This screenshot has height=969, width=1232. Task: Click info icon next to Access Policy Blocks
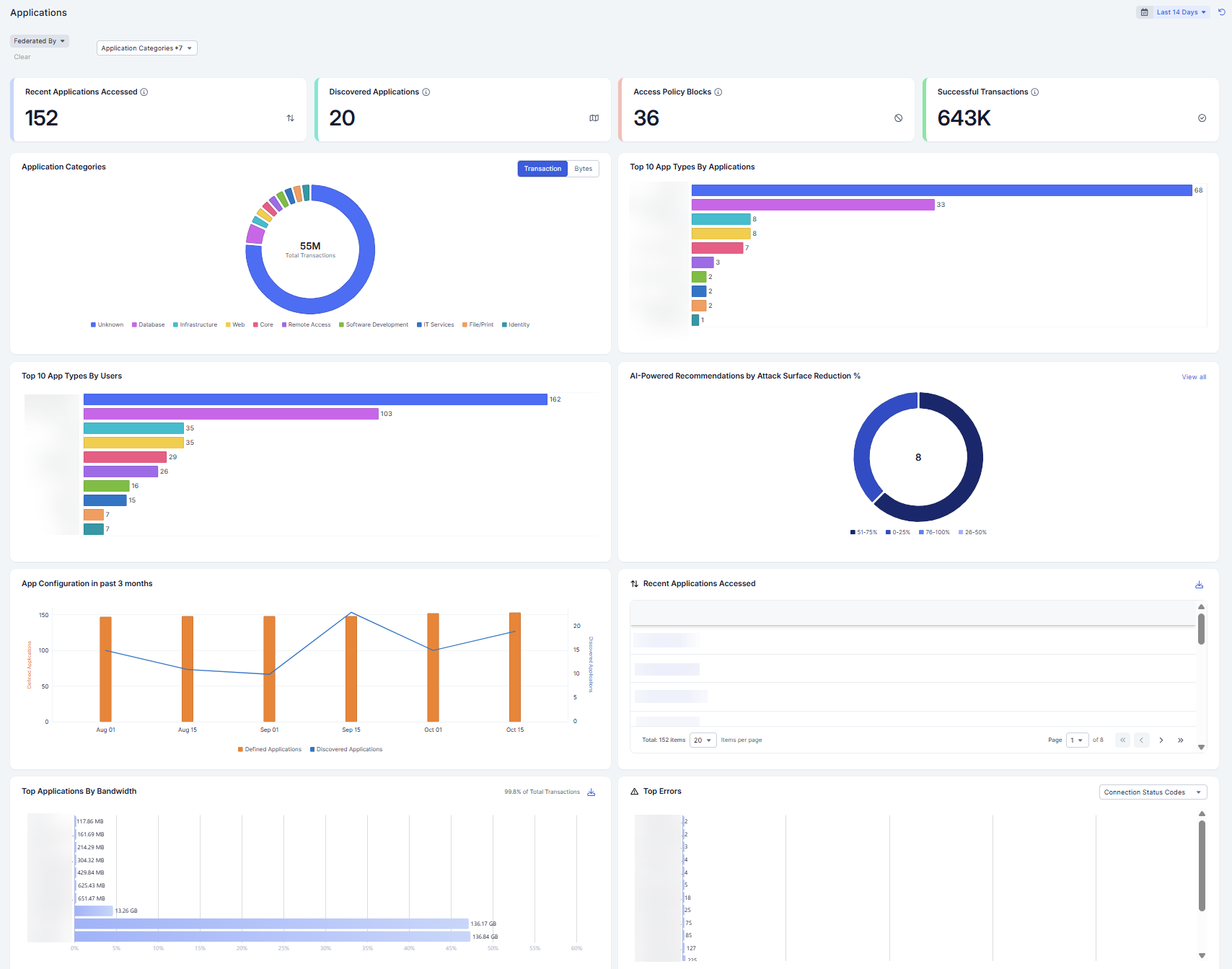(x=718, y=92)
